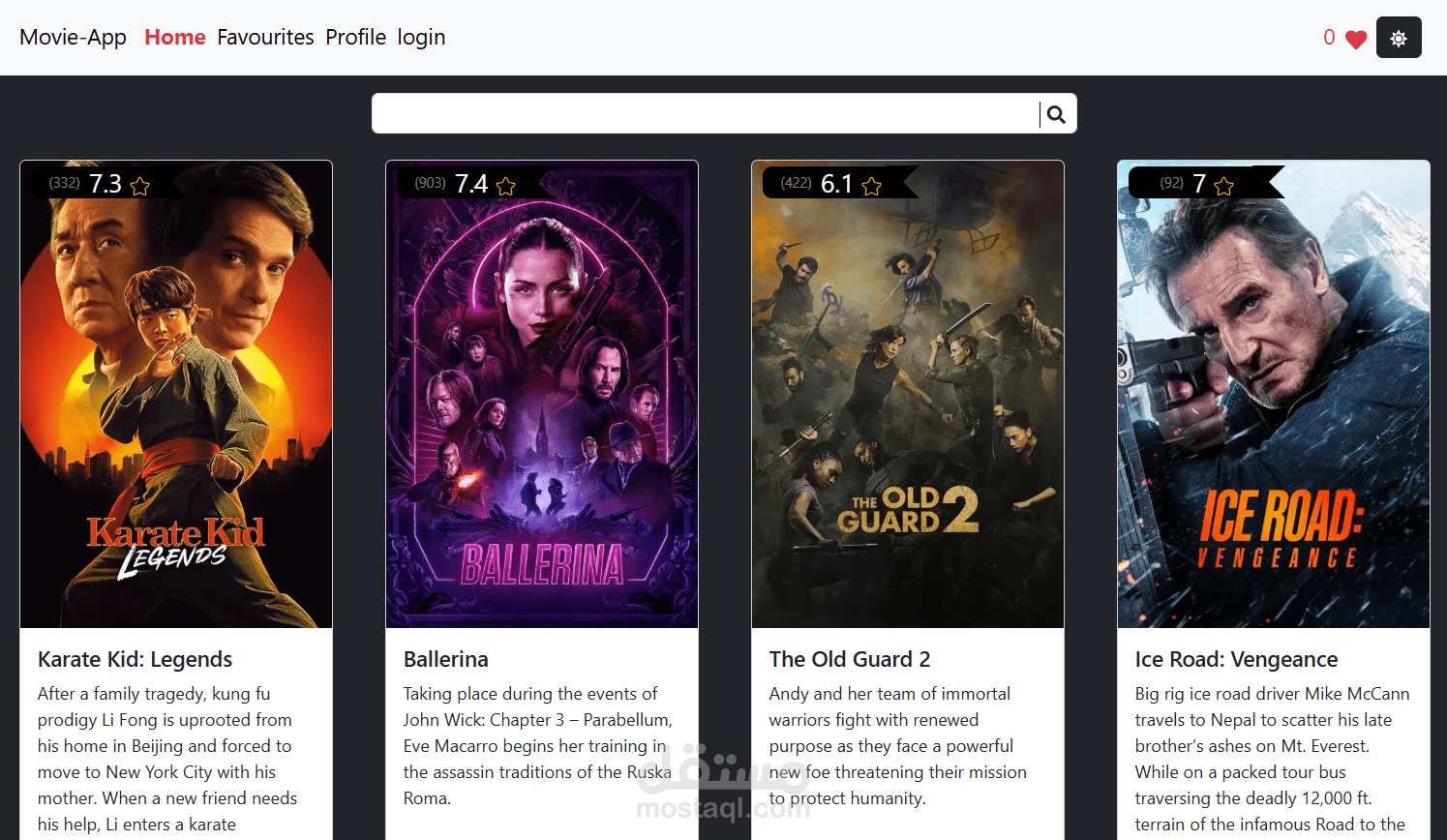Viewport: 1447px width, 840px height.
Task: Click the (332) vote count
Action: click(65, 183)
